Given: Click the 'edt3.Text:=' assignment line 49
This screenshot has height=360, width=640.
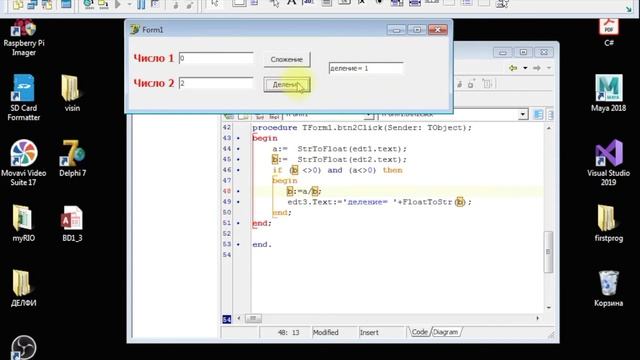Looking at the screenshot, I should (379, 202).
